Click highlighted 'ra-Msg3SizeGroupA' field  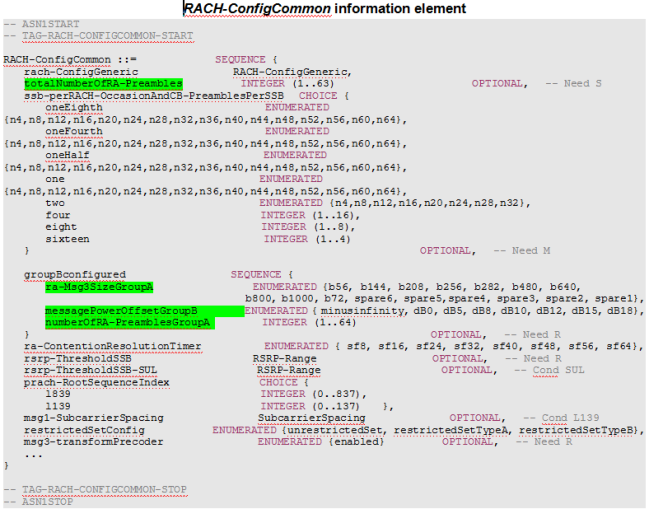(99, 287)
